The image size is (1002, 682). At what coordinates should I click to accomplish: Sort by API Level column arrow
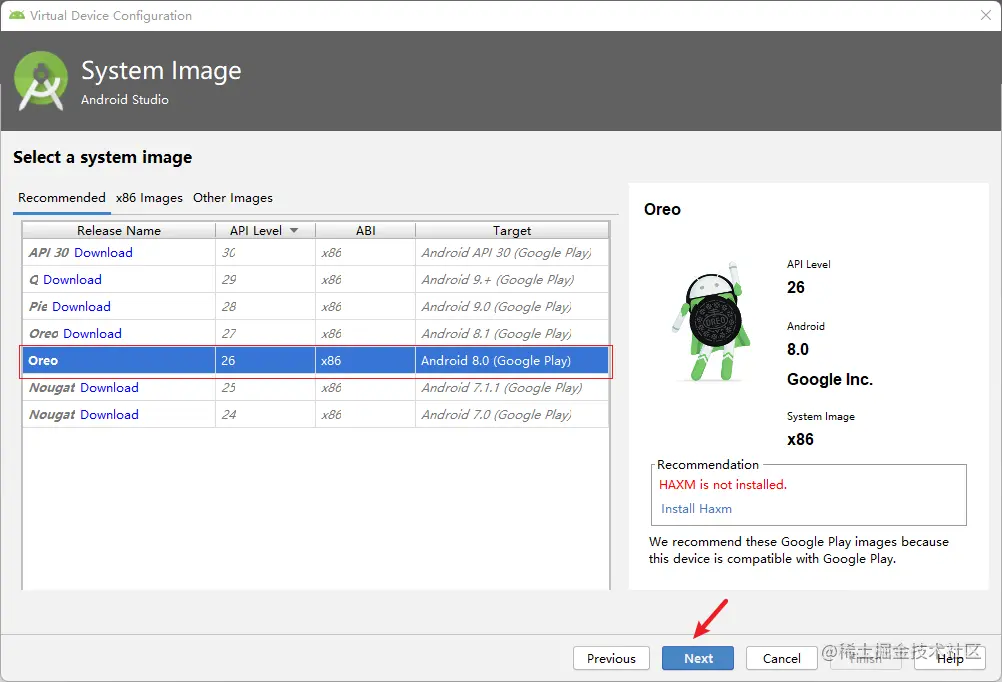[294, 230]
